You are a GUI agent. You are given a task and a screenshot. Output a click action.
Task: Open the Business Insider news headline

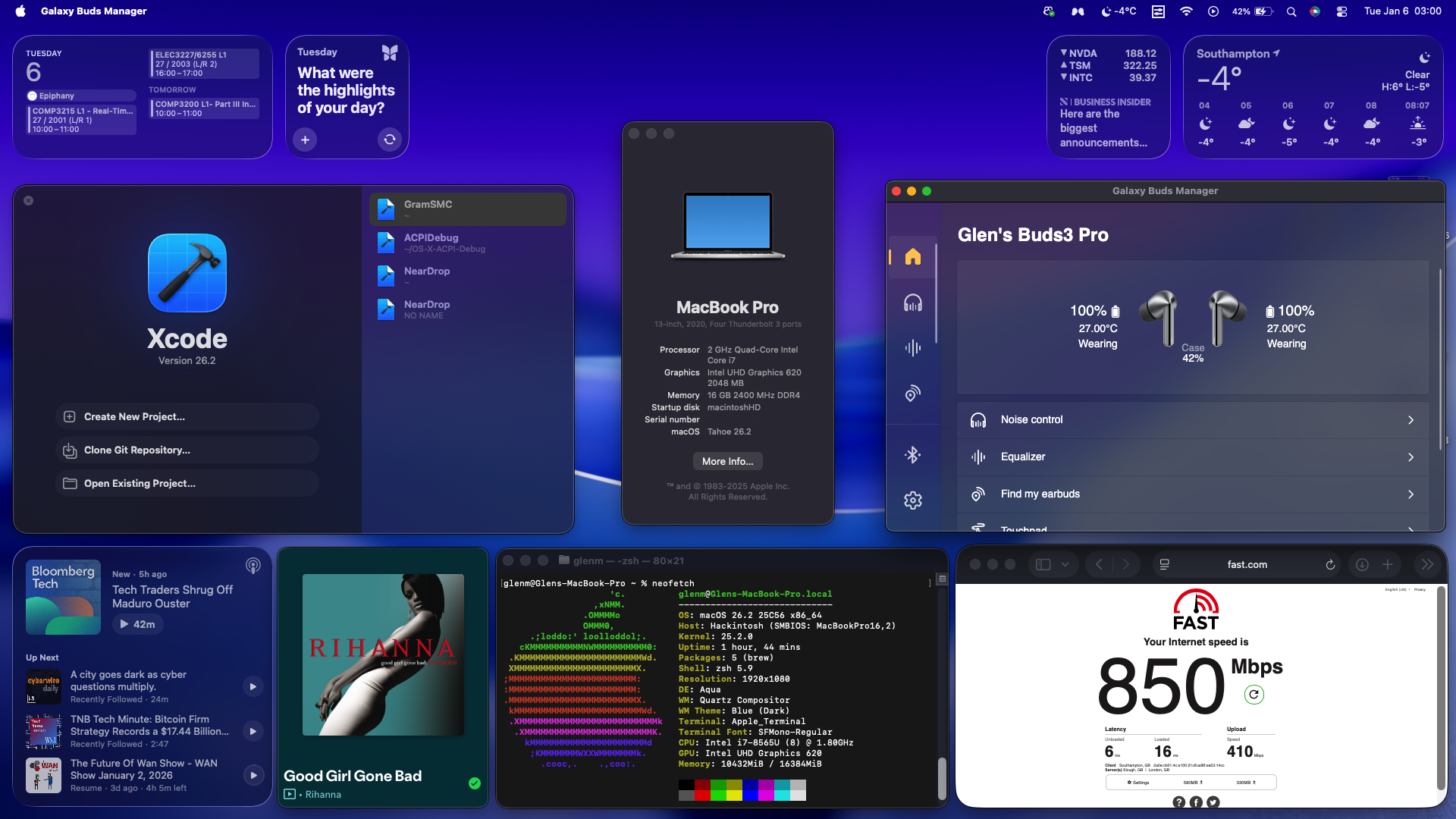click(x=1106, y=128)
